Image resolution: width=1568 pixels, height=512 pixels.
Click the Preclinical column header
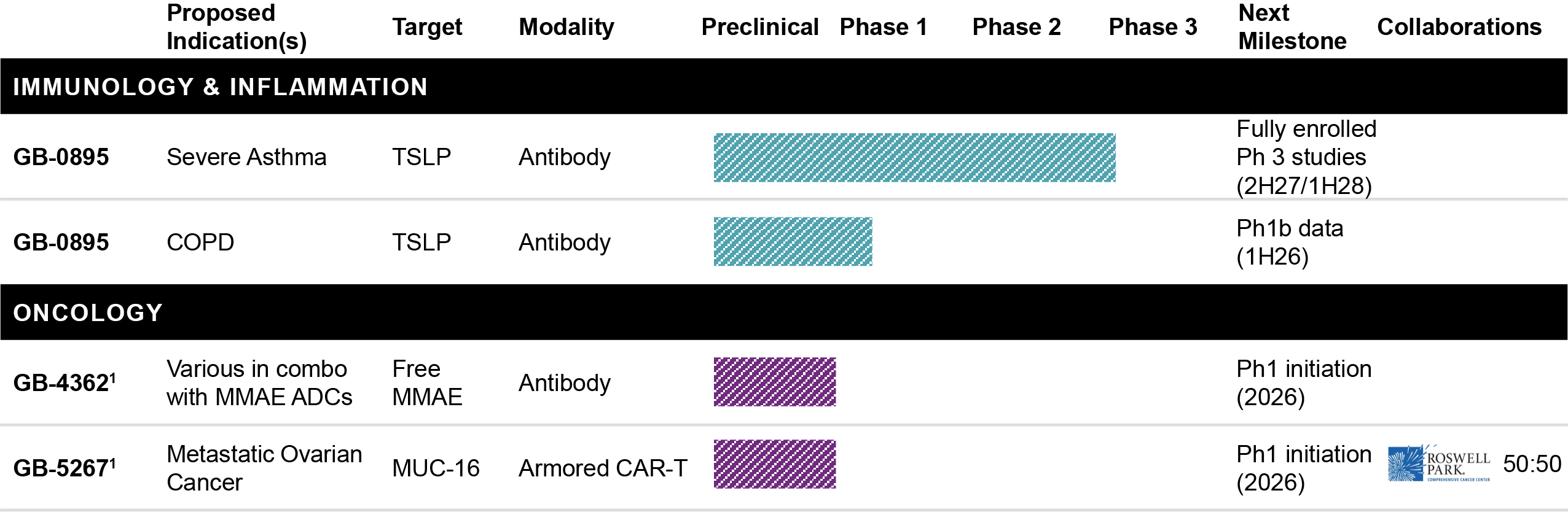click(759, 27)
